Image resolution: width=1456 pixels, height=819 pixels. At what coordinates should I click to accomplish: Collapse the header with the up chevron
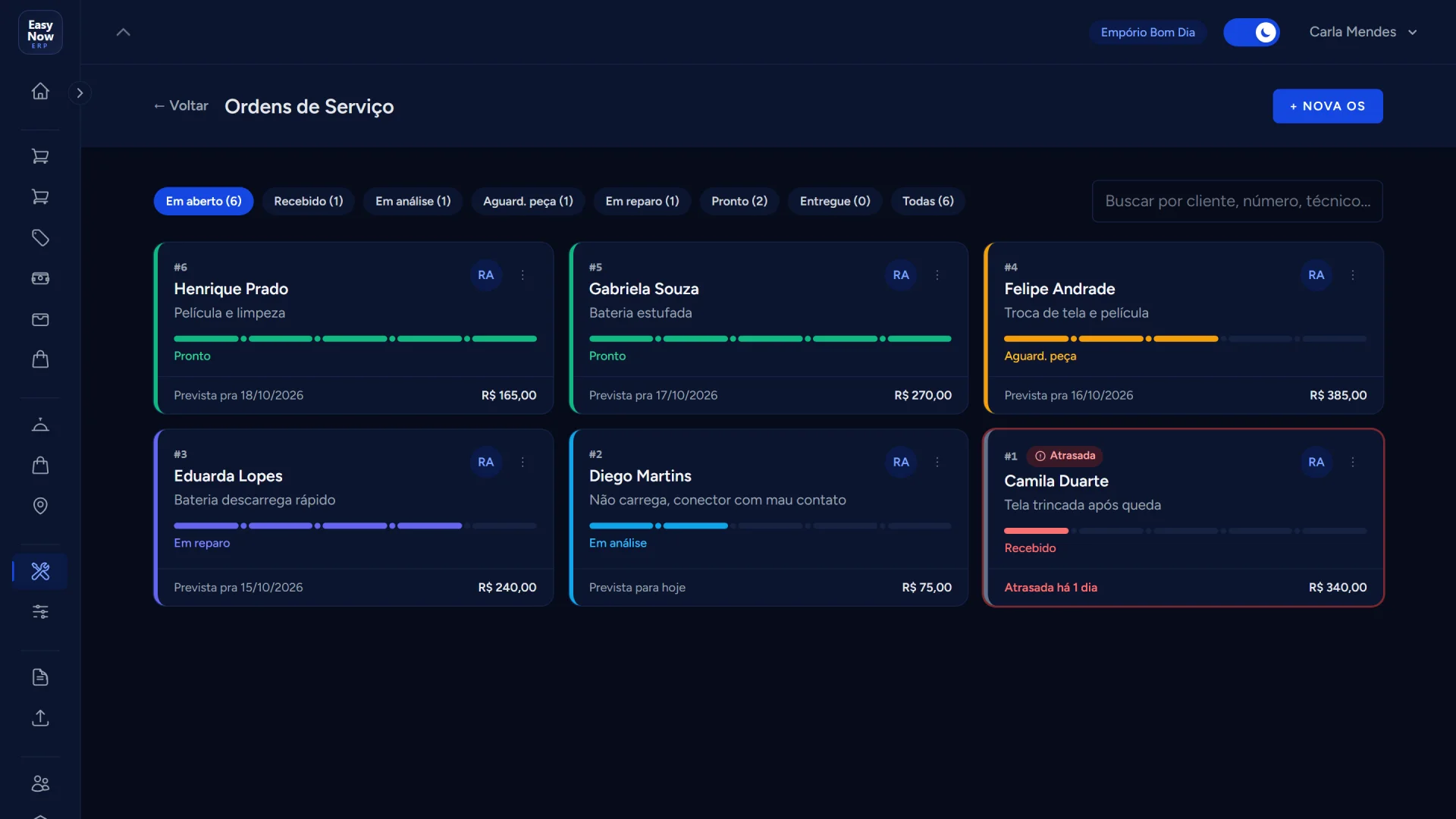pos(123,32)
